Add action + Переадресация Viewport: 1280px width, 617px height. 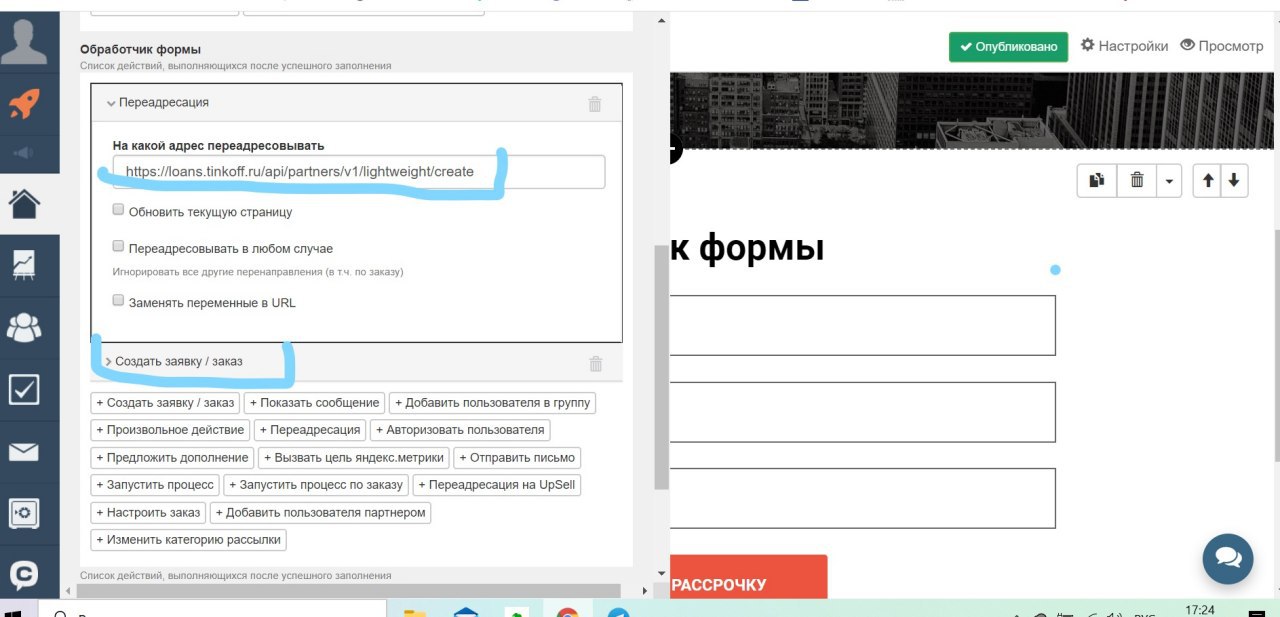pyautogui.click(x=310, y=430)
